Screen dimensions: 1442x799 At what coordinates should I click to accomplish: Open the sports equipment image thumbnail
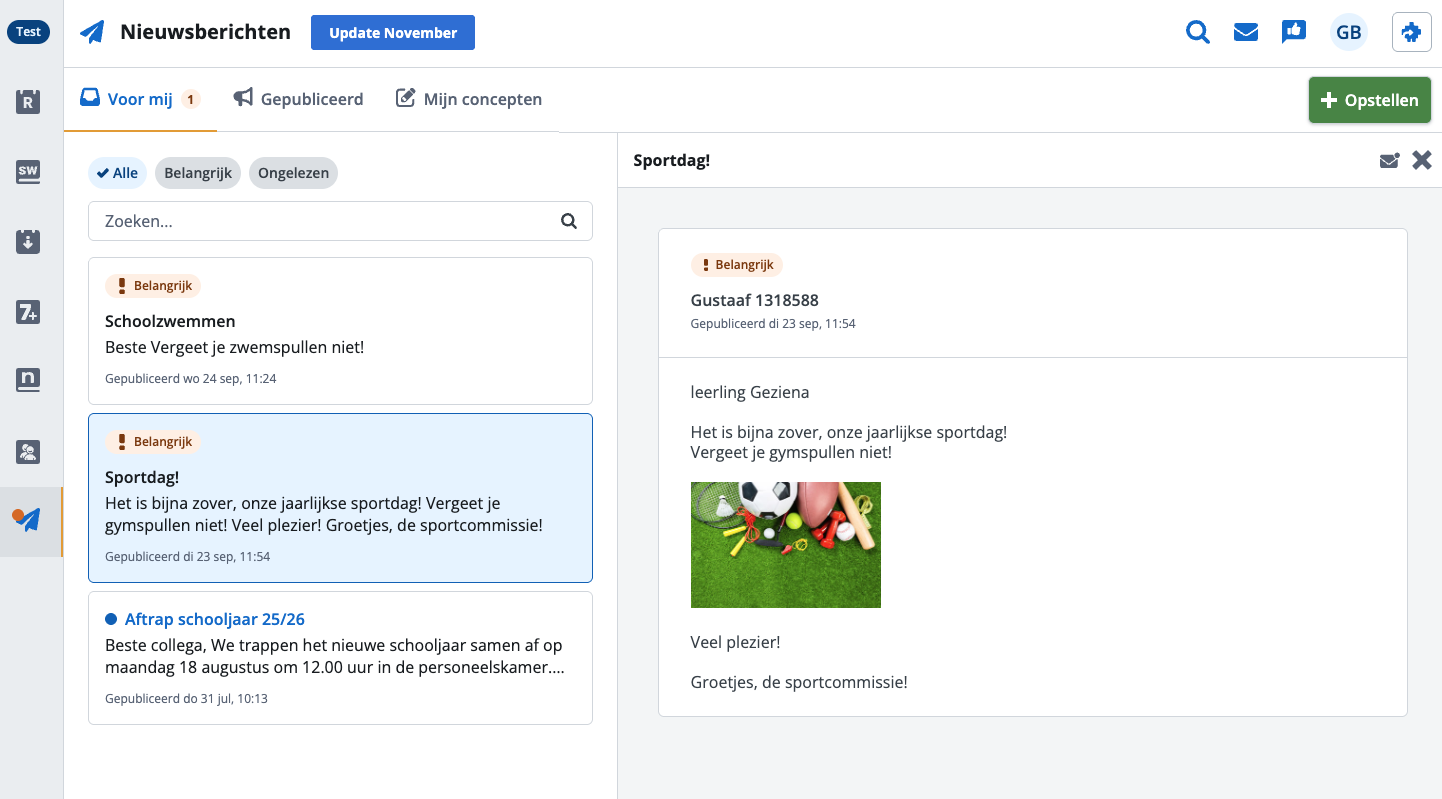coord(785,545)
